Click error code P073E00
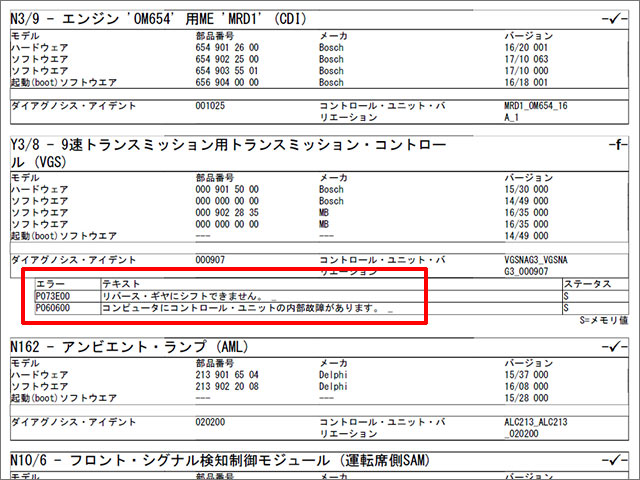Viewport: 640px width, 480px height. (x=55, y=297)
